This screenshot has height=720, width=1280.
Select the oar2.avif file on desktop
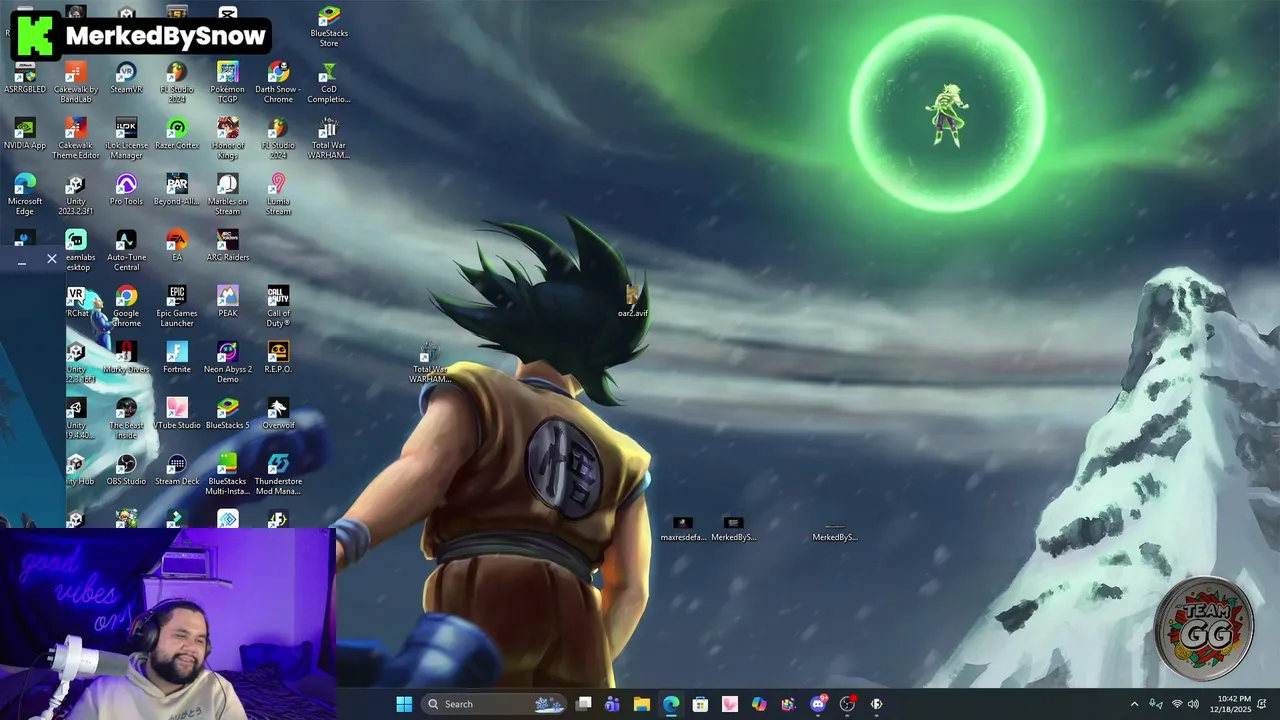(632, 300)
